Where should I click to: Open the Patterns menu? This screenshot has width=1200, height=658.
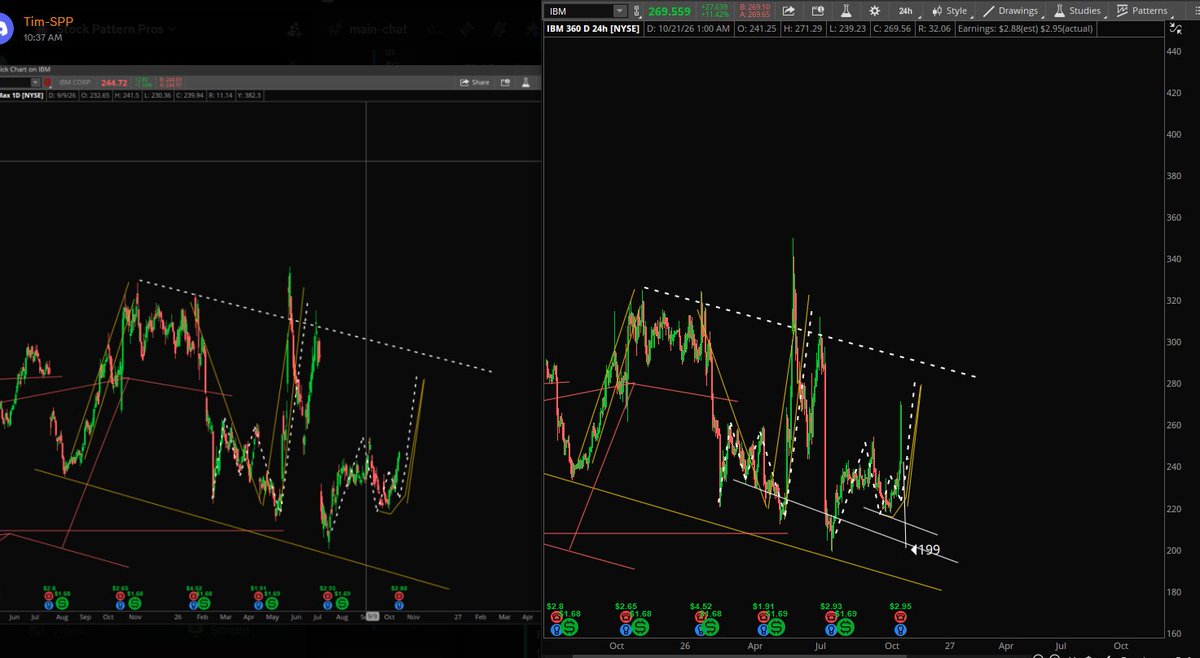pos(1144,11)
